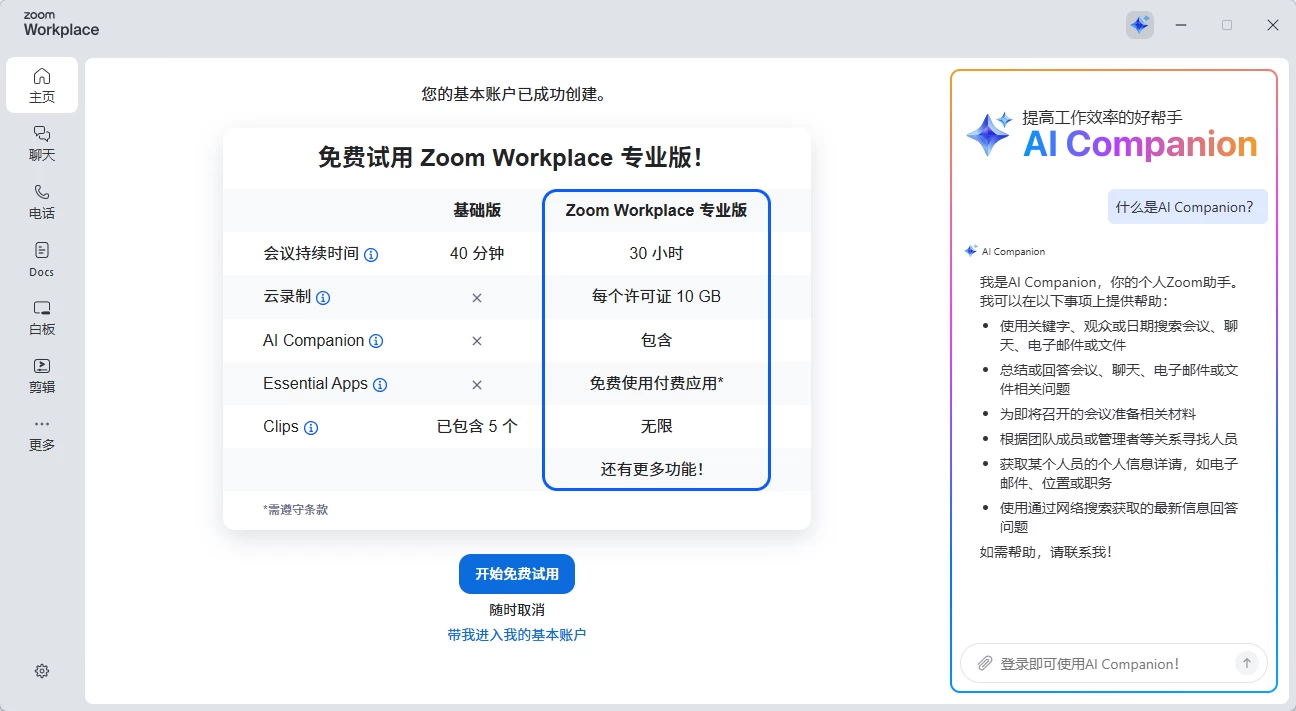The height and width of the screenshot is (711, 1296).
Task: Toggle AI Companion sparkle icon in title bar
Action: 1140,25
